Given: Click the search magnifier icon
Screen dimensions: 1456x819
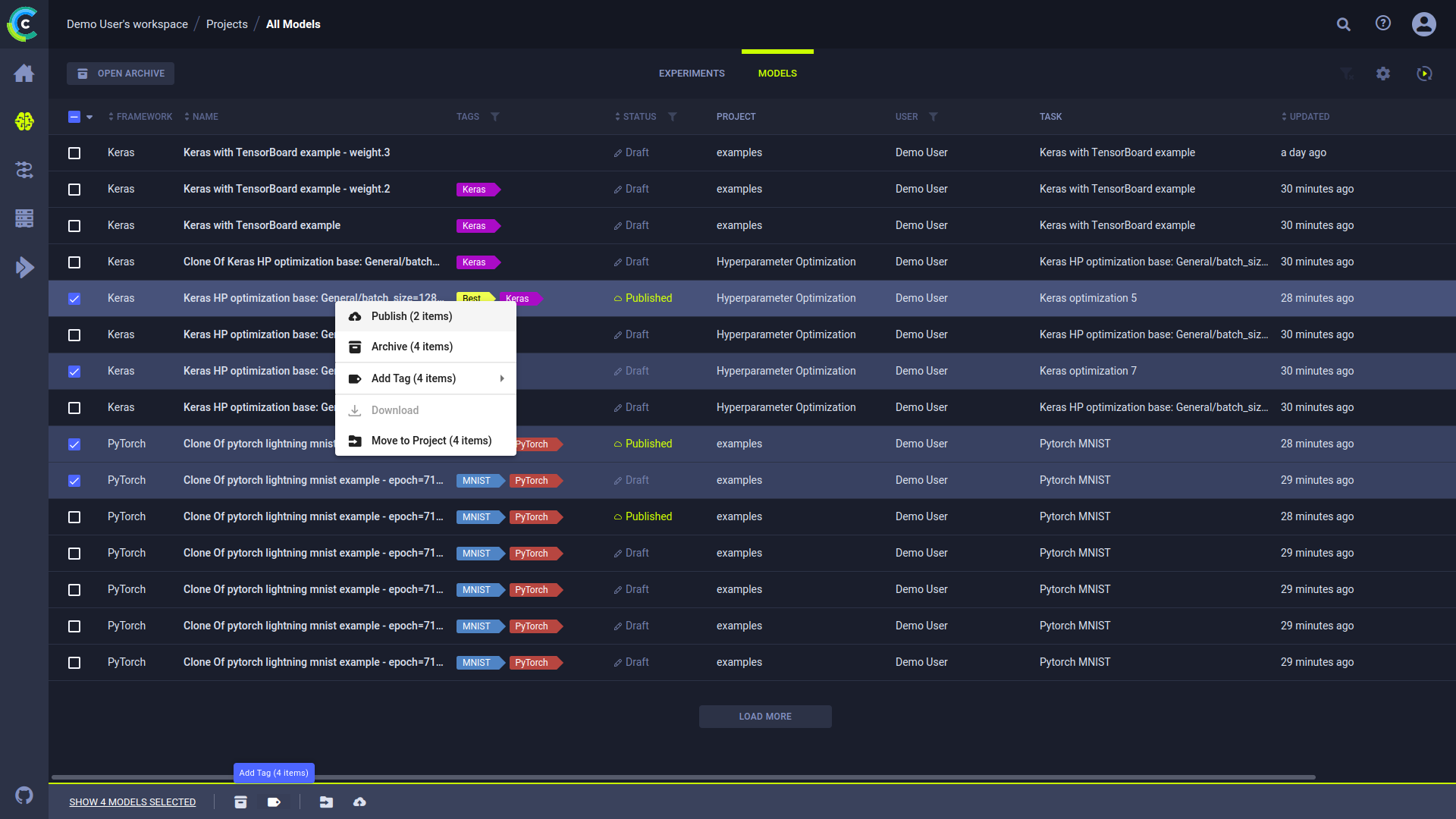Looking at the screenshot, I should [1344, 24].
